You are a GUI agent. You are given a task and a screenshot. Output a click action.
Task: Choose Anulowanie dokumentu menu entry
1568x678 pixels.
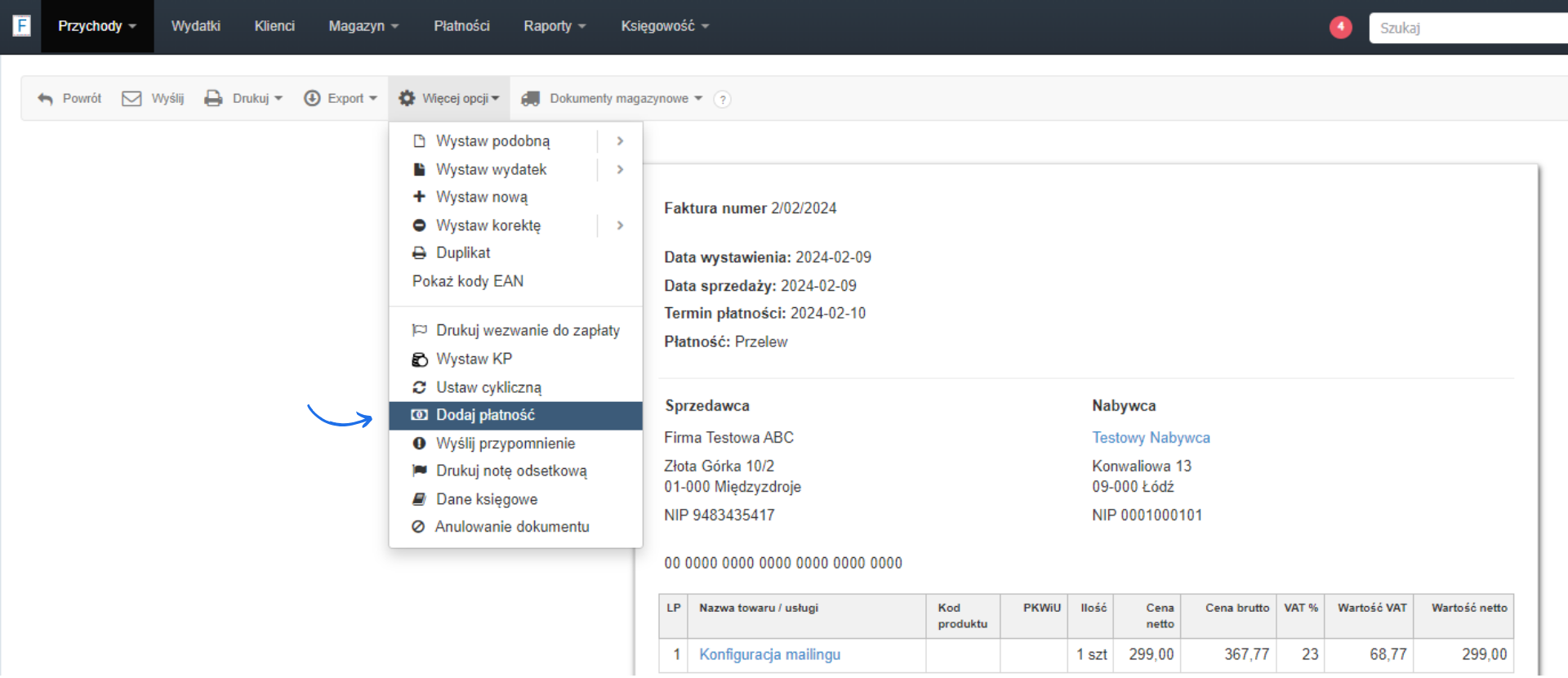511,527
